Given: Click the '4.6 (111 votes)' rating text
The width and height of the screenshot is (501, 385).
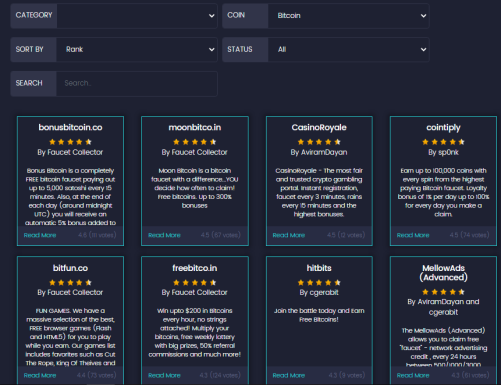Looking at the screenshot, I should click(x=97, y=235).
